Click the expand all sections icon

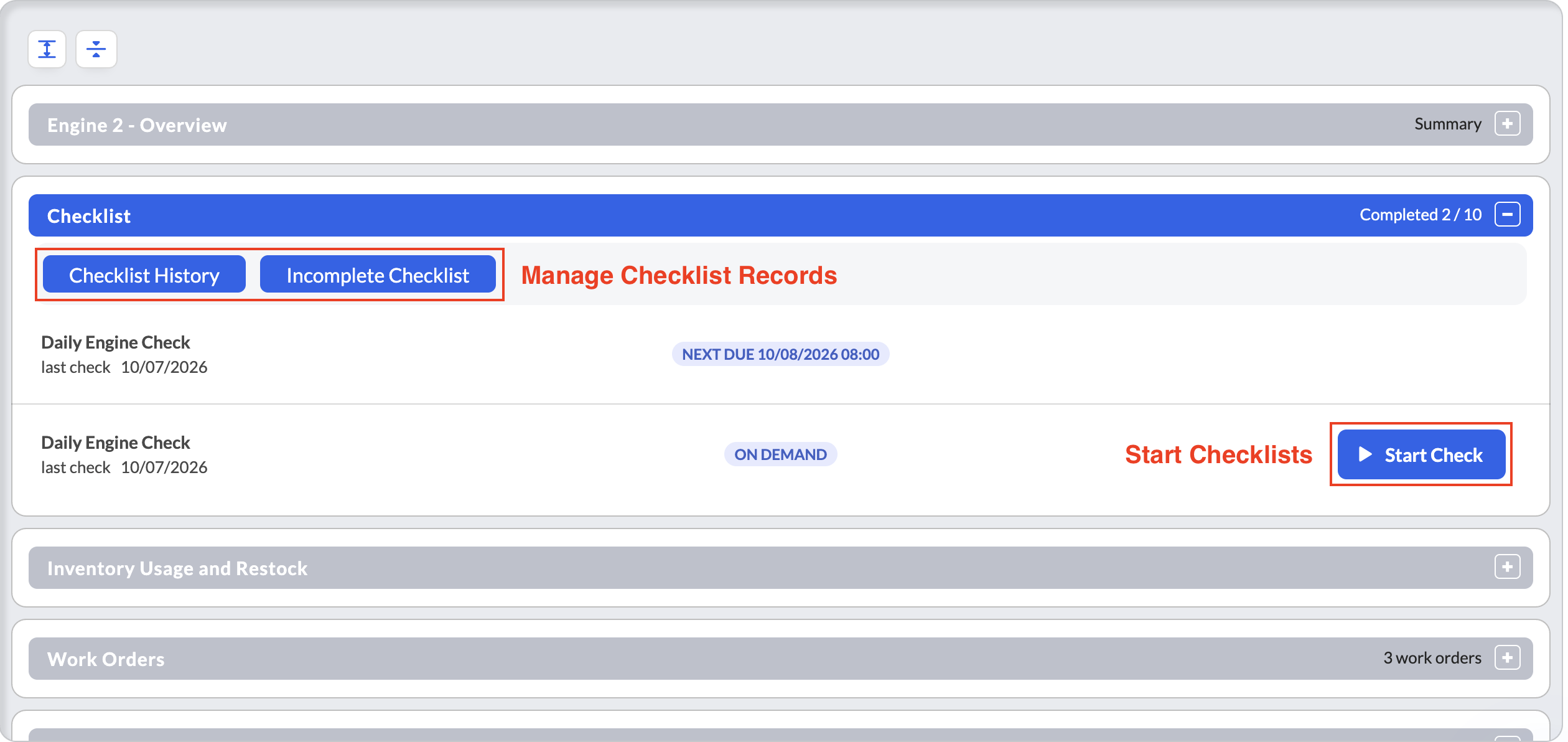pos(47,49)
